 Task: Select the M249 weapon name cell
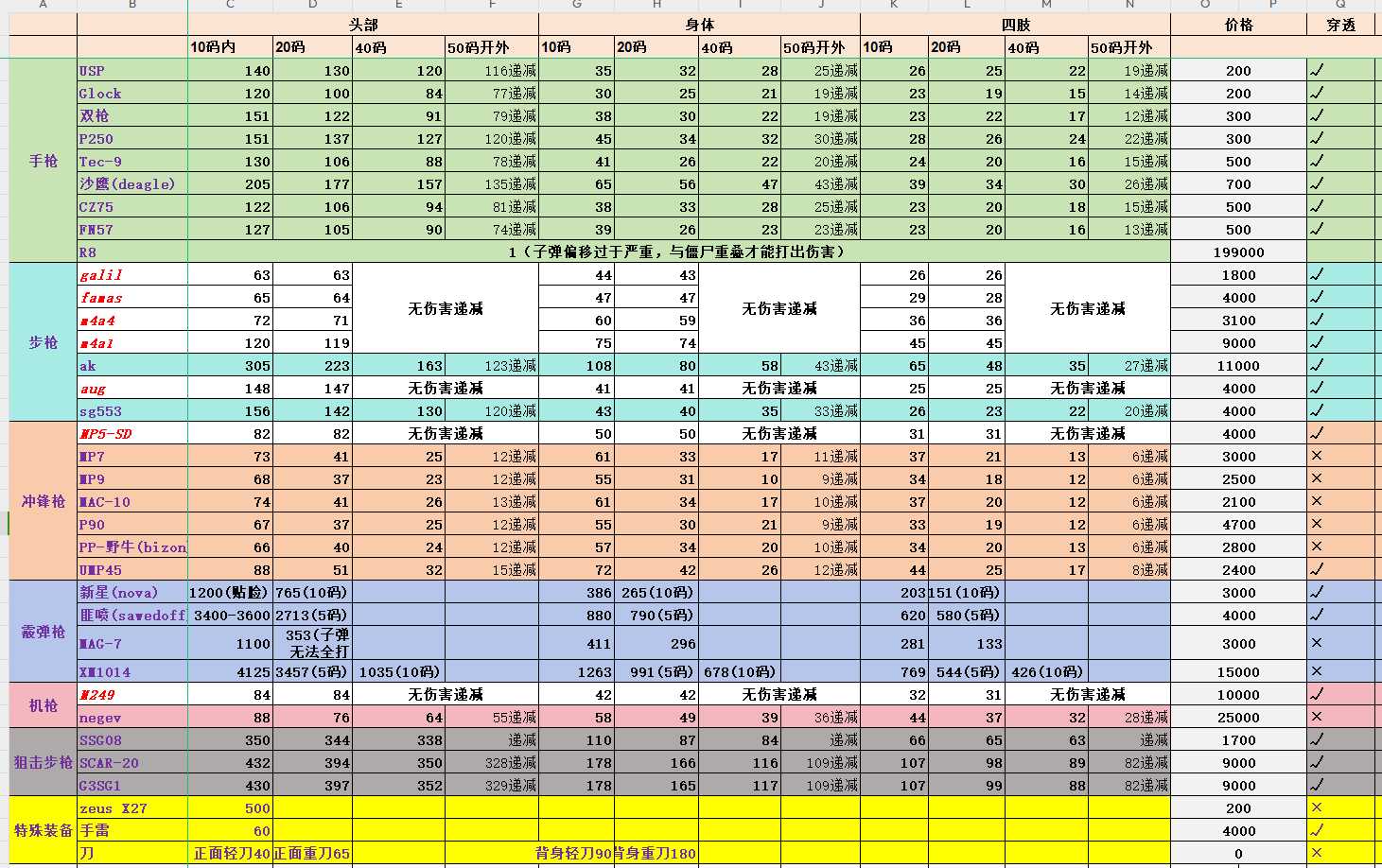click(132, 694)
